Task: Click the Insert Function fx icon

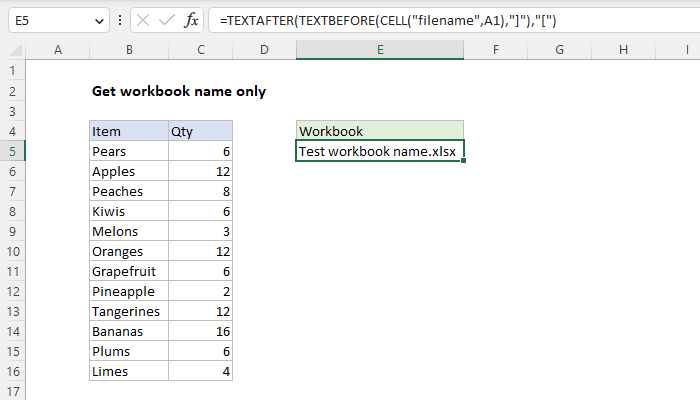Action: [x=191, y=20]
